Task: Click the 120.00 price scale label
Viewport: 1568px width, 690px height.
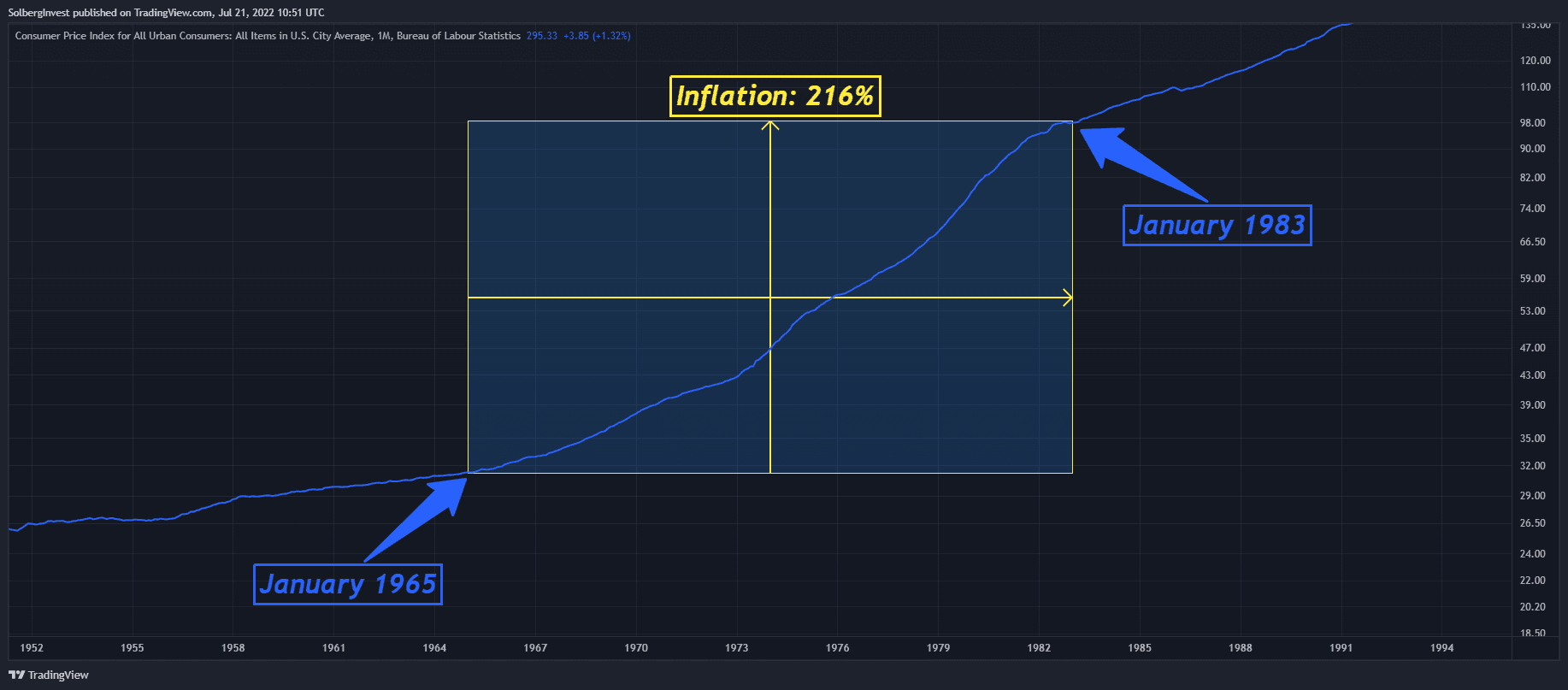Action: pos(1536,61)
